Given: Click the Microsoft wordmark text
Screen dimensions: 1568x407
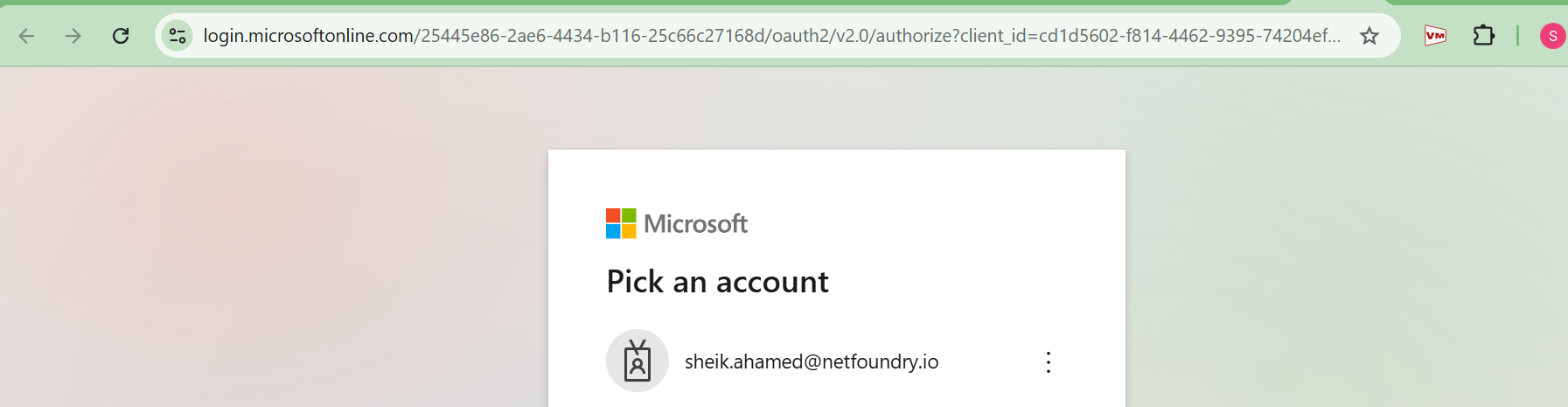Looking at the screenshot, I should pos(696,224).
